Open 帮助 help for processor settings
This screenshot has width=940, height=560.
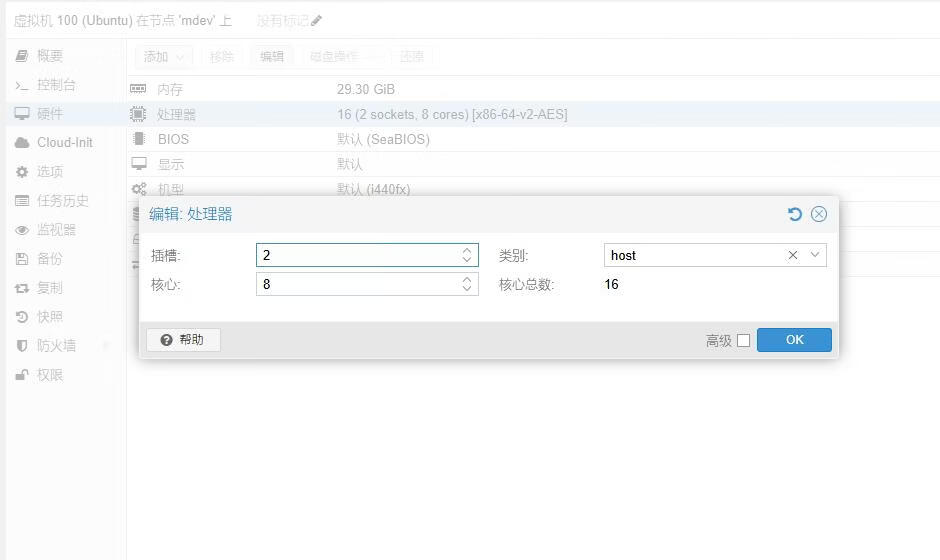point(183,340)
